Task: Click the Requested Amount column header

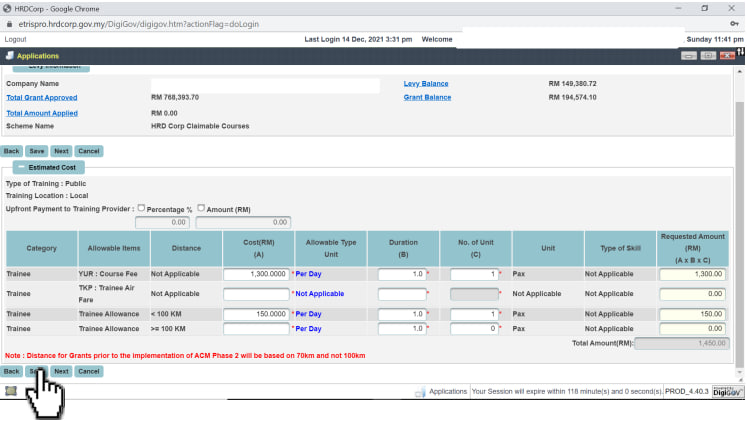Action: pyautogui.click(x=693, y=248)
